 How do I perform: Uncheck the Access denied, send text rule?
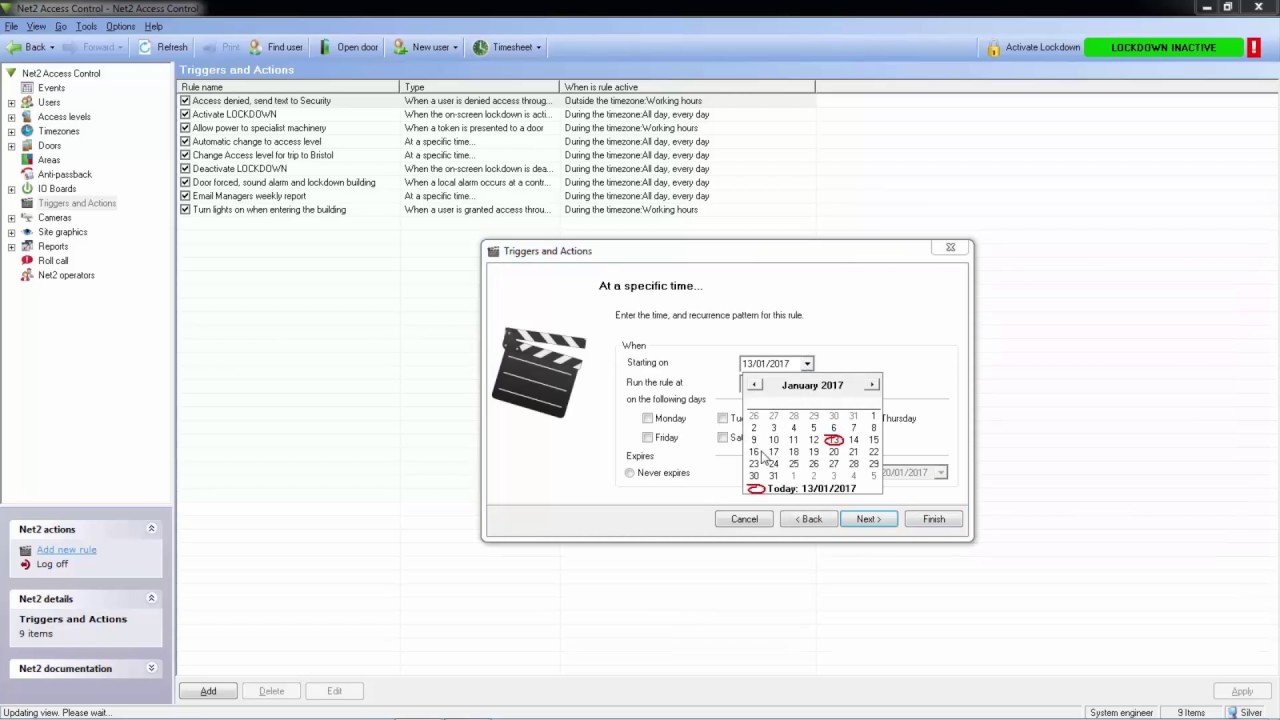(x=185, y=101)
